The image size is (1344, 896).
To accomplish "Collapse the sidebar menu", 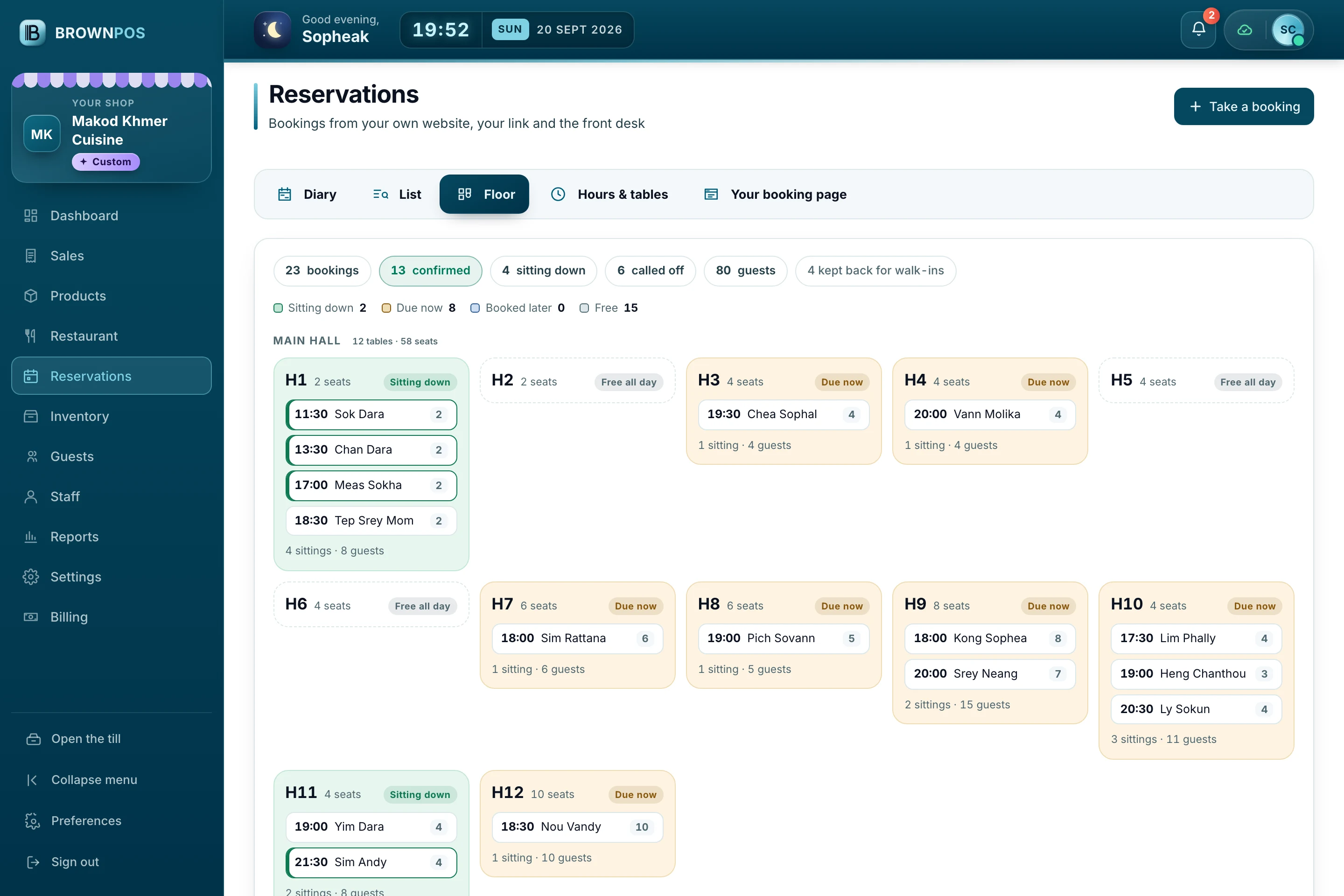I will pyautogui.click(x=112, y=779).
